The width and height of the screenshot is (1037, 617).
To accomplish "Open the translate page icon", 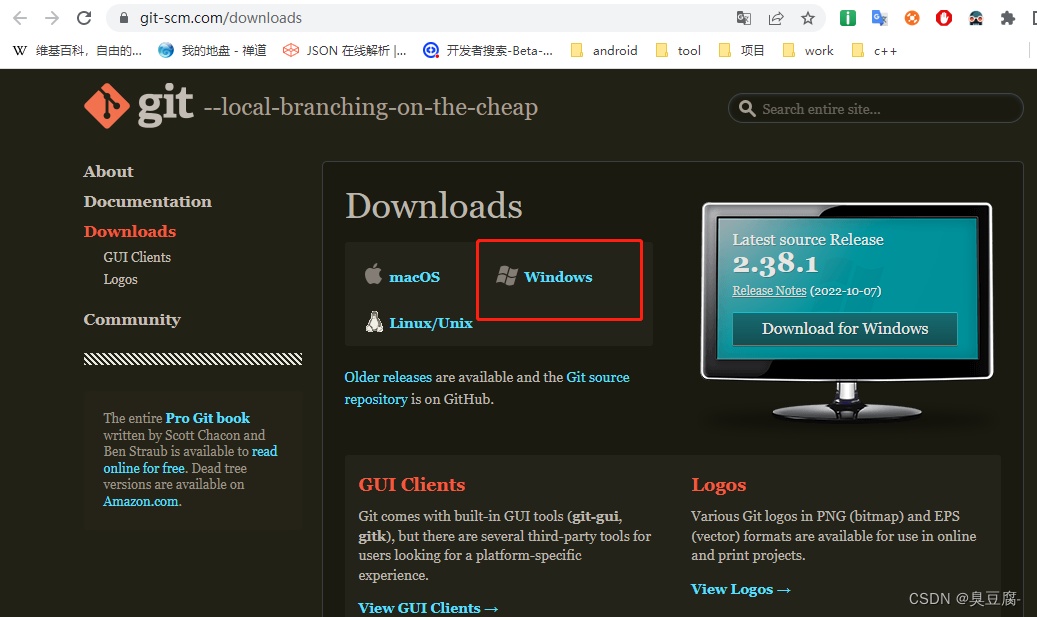I will point(743,18).
